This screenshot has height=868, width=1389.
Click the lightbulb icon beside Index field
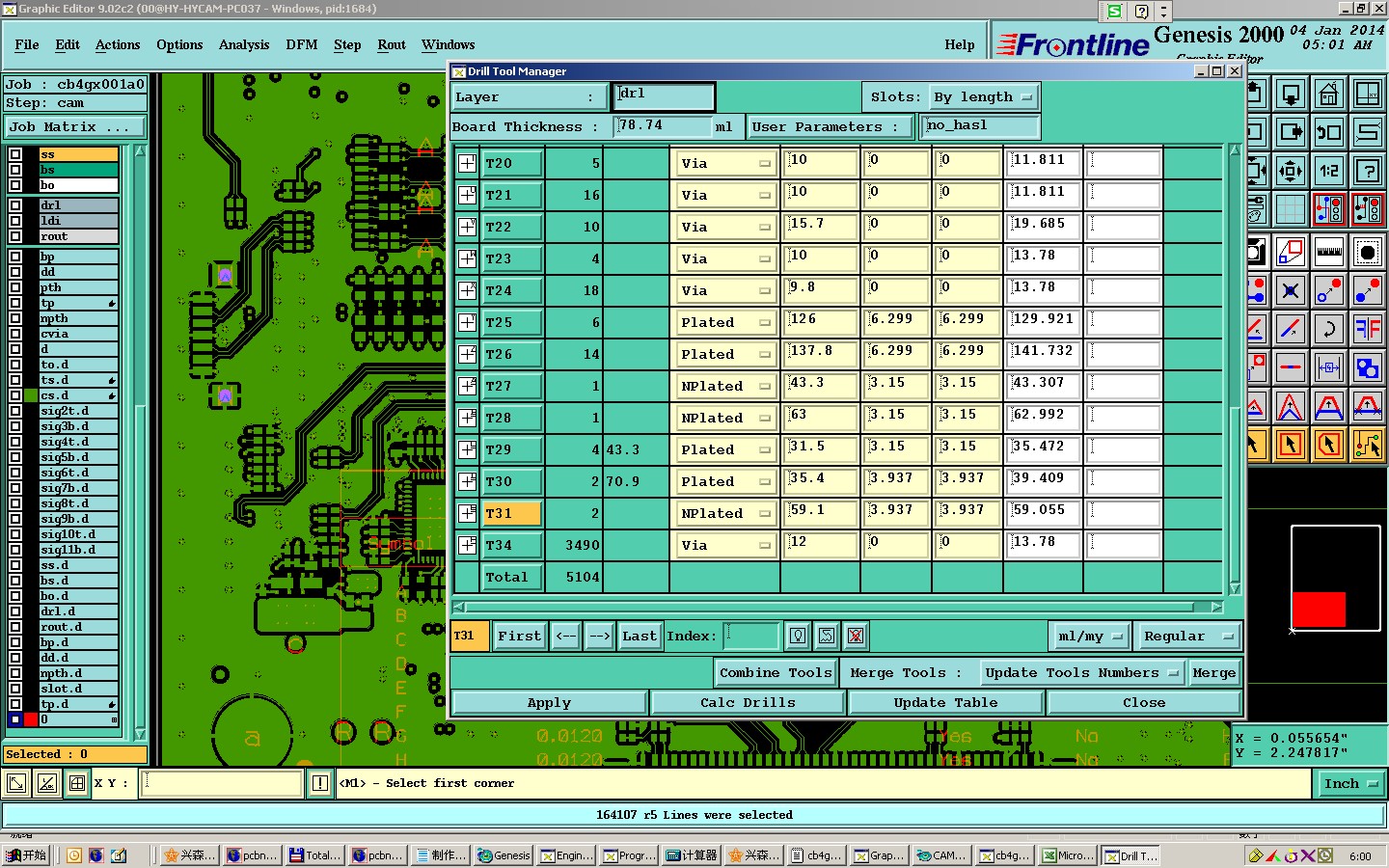(798, 636)
